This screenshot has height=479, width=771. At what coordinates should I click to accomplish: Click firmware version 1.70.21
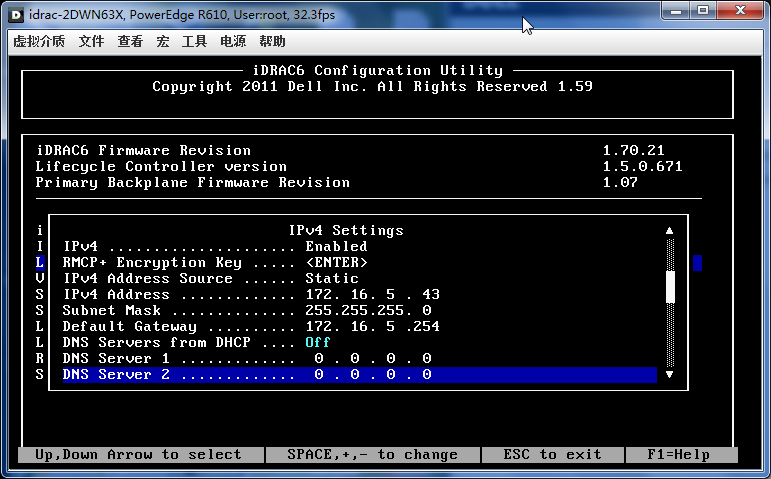(633, 150)
